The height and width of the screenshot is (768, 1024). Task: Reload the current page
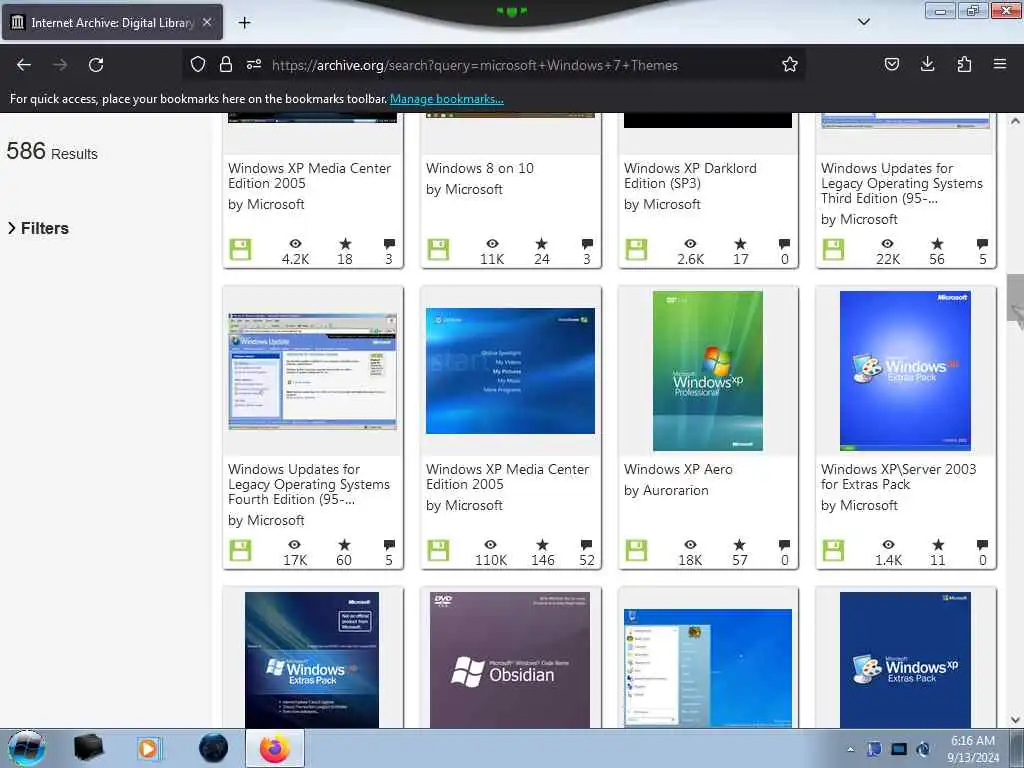point(96,65)
